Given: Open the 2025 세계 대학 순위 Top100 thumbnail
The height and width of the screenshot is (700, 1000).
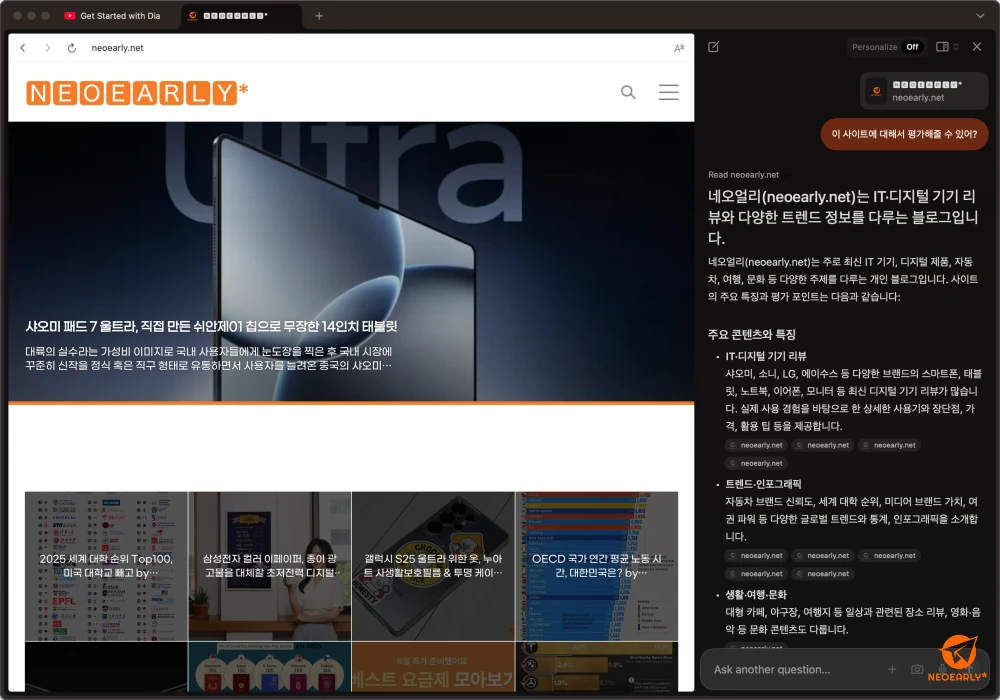Looking at the screenshot, I should pos(107,566).
